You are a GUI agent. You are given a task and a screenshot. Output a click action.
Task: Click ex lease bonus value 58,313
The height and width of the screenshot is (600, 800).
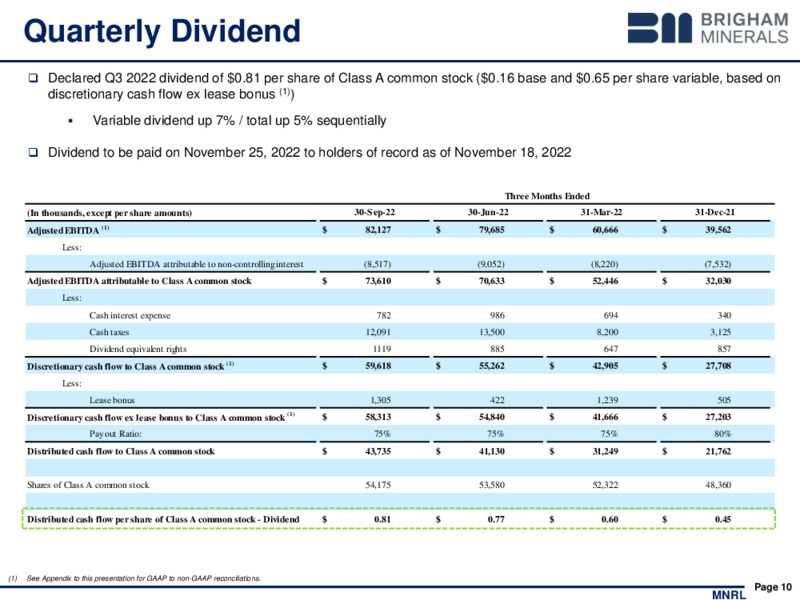tap(378, 417)
